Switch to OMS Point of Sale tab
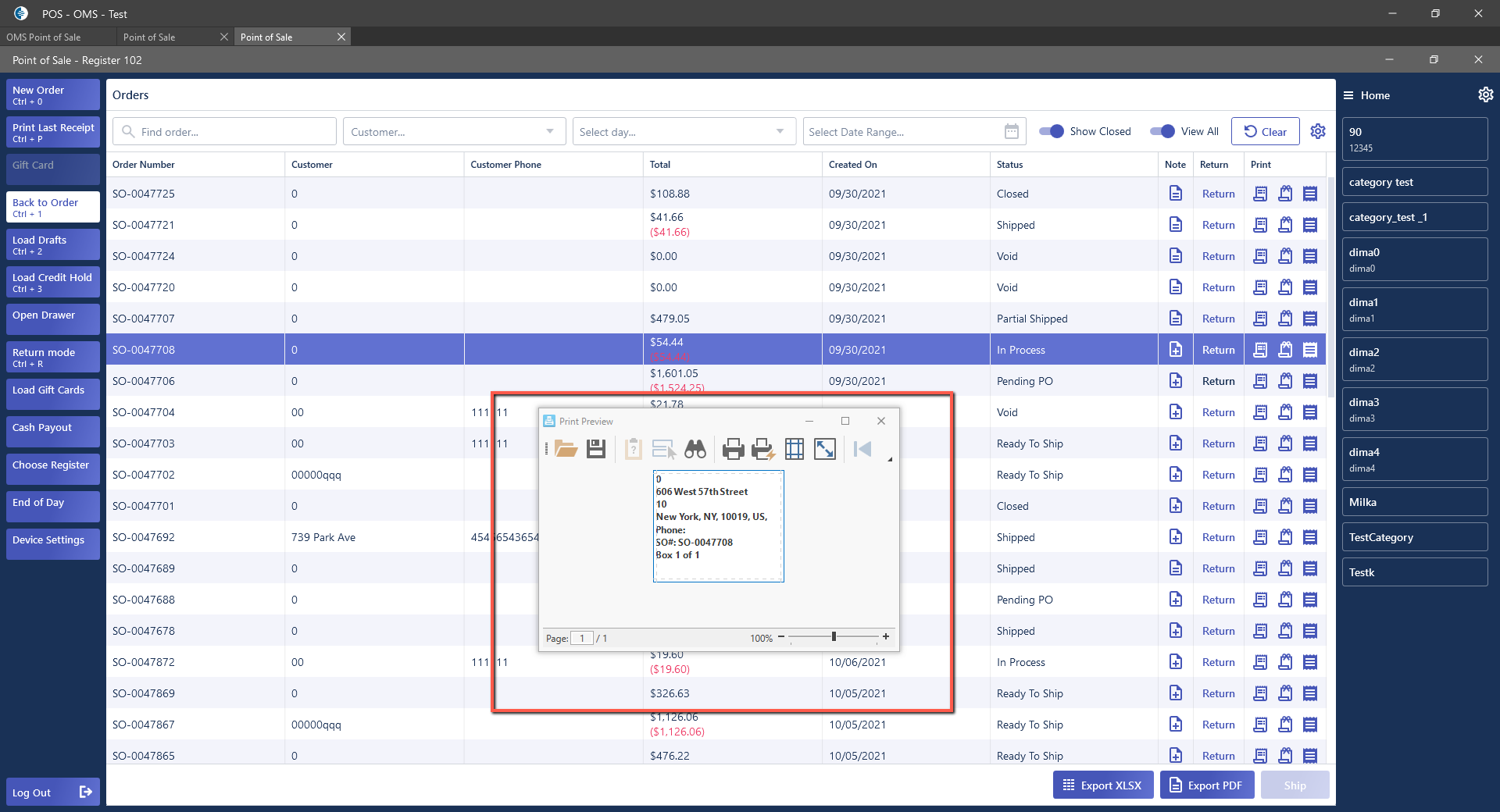The height and width of the screenshot is (812, 1500). [x=44, y=37]
